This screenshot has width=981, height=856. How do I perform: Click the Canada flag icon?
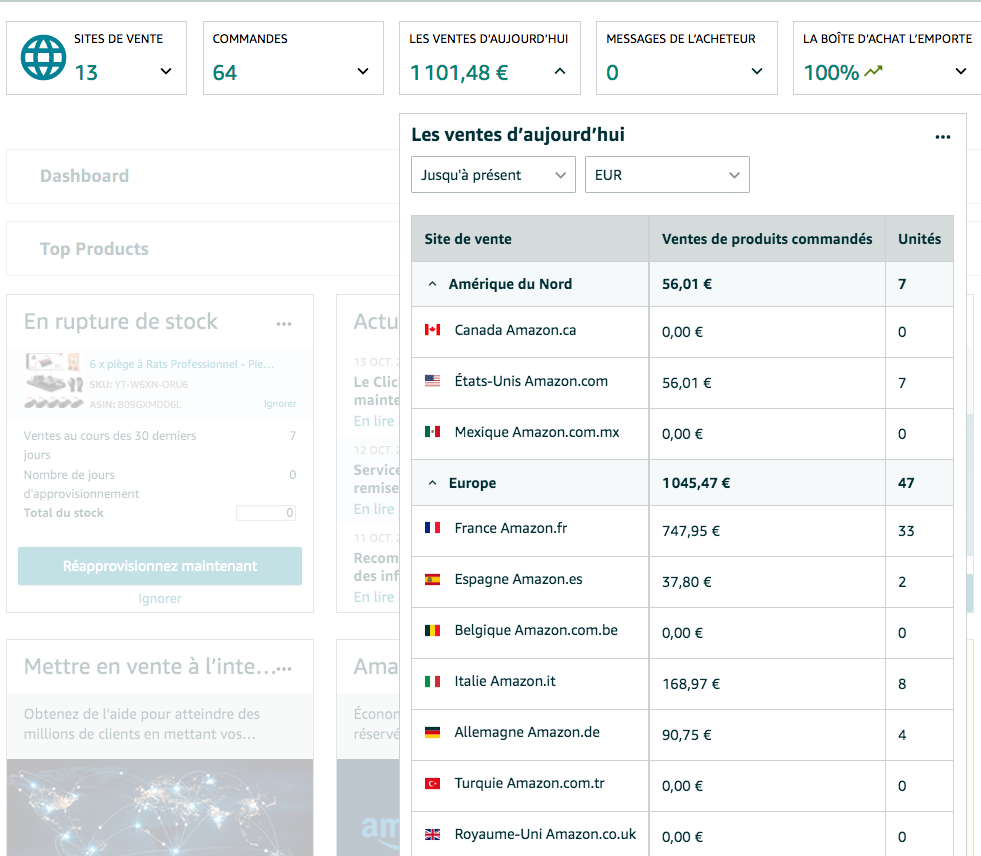(432, 330)
